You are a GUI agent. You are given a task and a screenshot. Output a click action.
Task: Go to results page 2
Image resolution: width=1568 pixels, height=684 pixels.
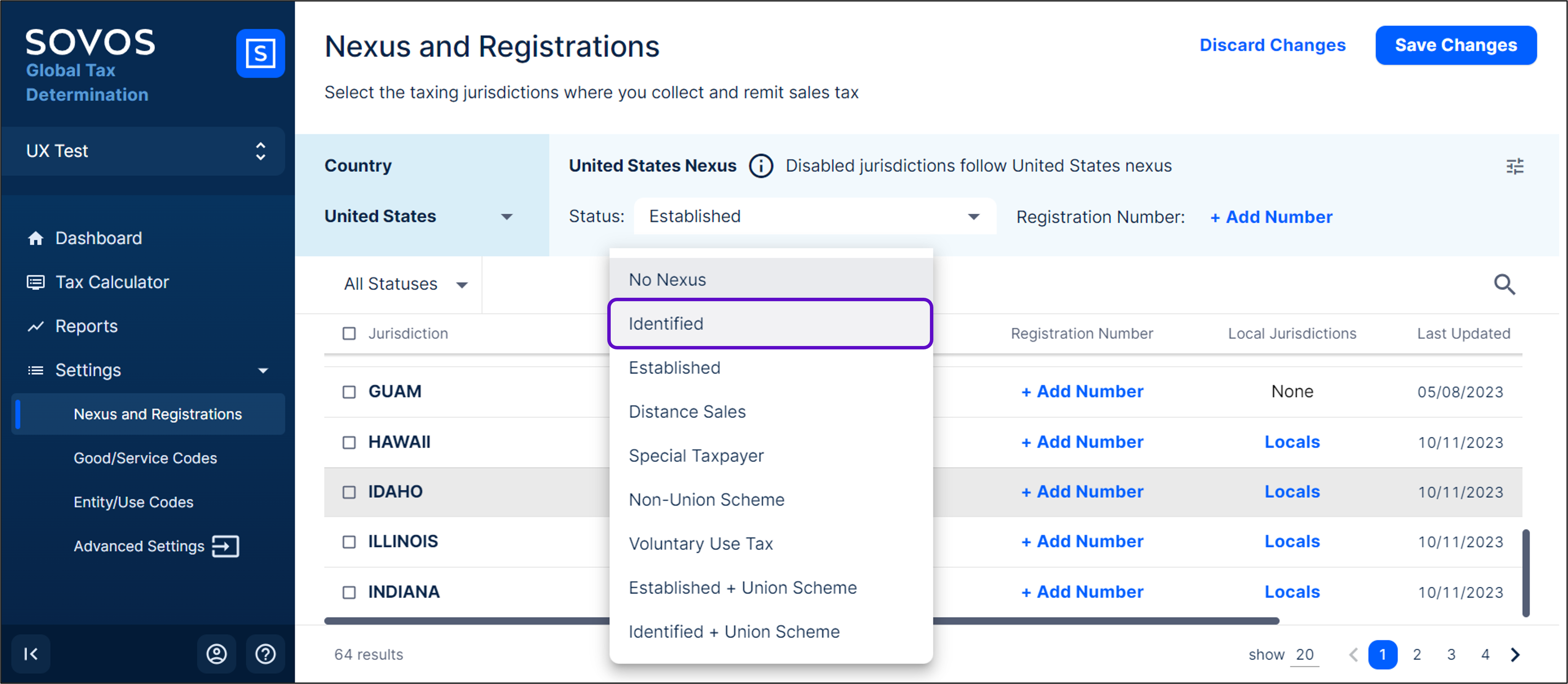1417,655
